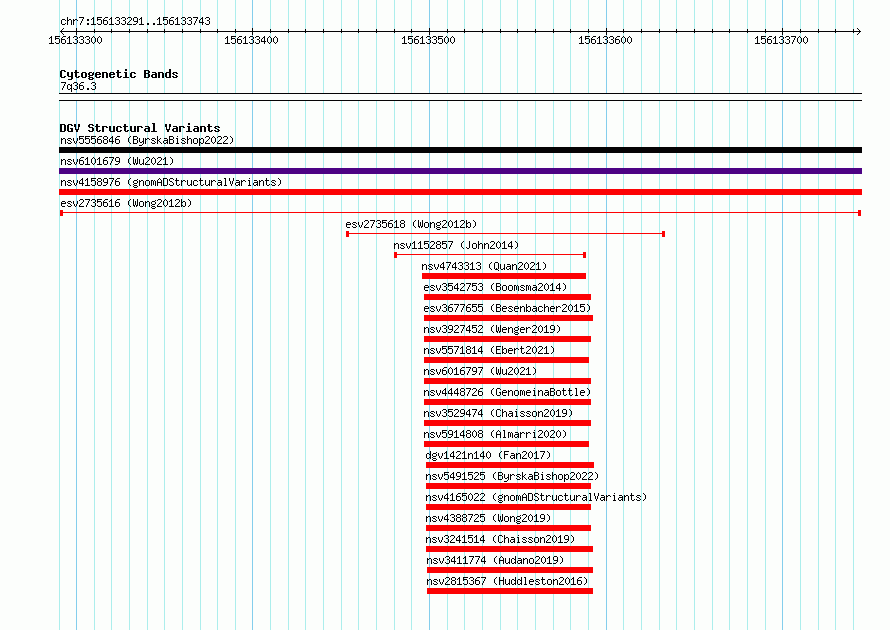Image resolution: width=890 pixels, height=630 pixels.
Task: Click the nsv5914808 red bar
Action: pos(506,444)
